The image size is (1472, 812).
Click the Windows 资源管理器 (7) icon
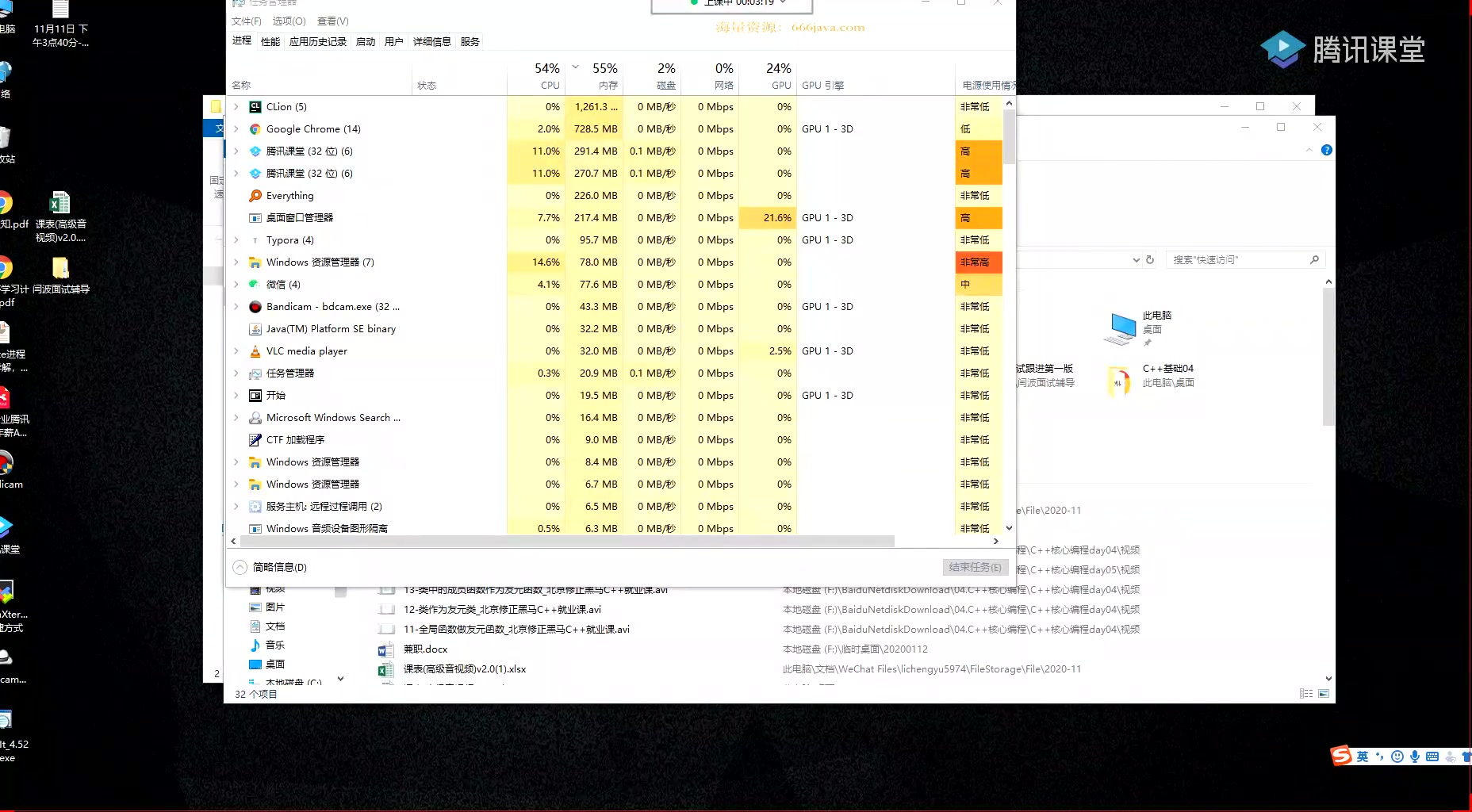(x=255, y=262)
